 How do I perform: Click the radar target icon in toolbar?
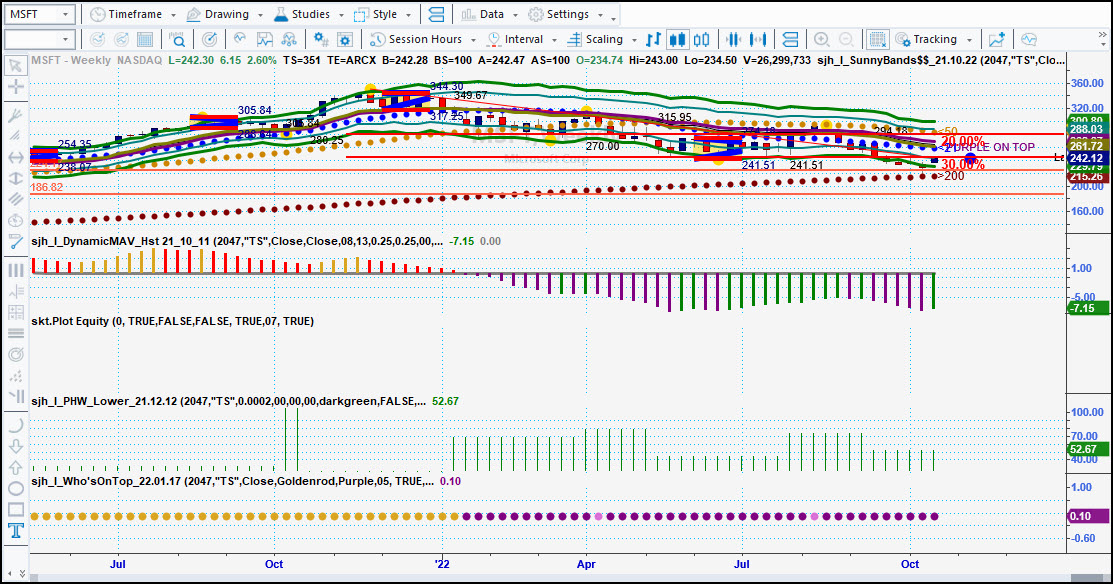(209, 40)
